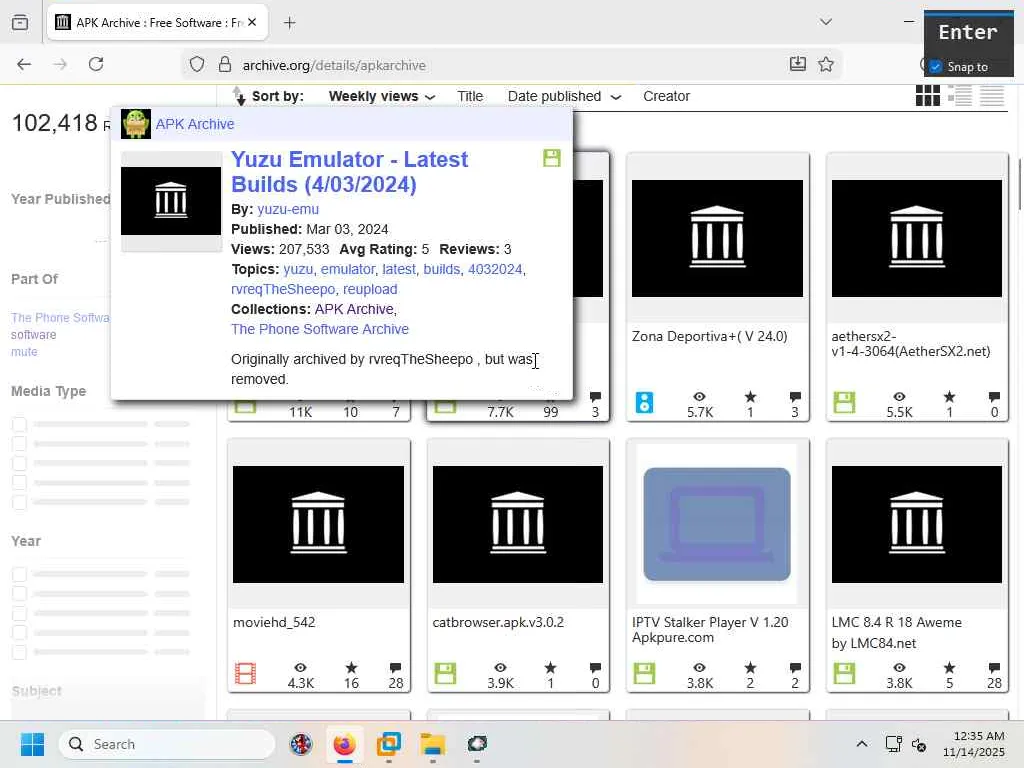Click software icon on LMC 8.4 card

point(844,673)
